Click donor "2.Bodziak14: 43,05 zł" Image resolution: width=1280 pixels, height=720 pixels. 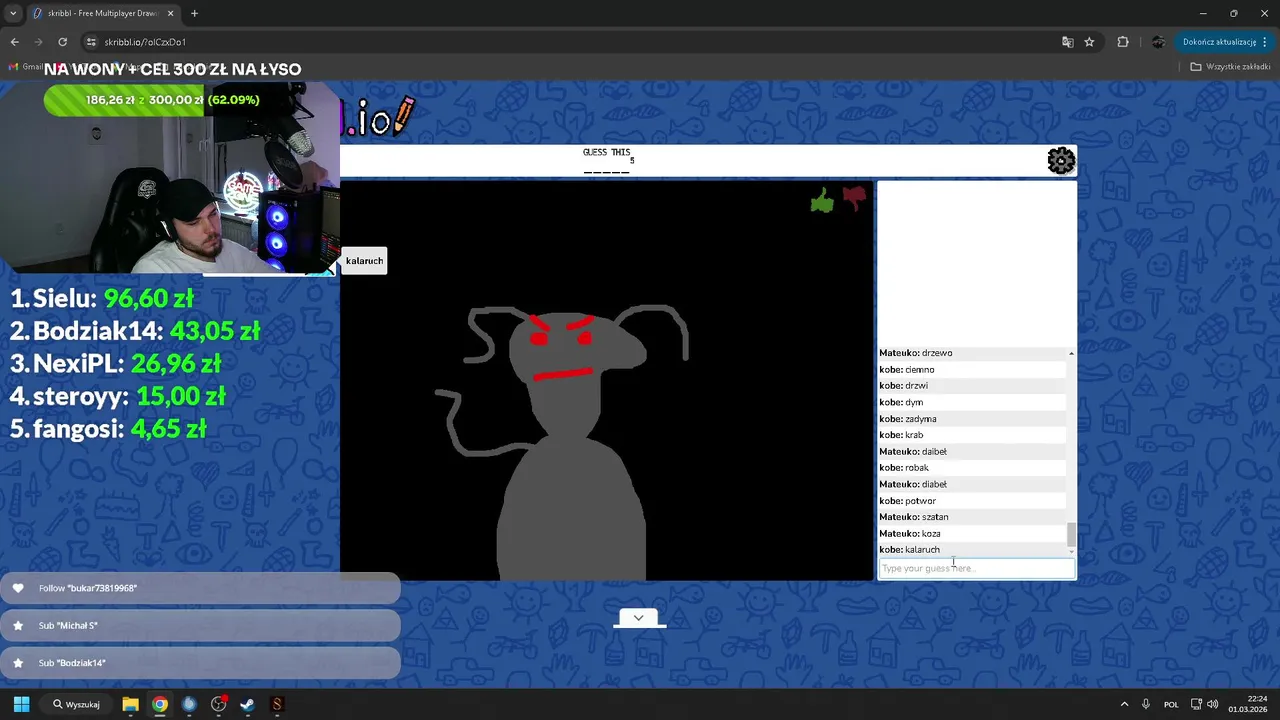click(x=135, y=331)
